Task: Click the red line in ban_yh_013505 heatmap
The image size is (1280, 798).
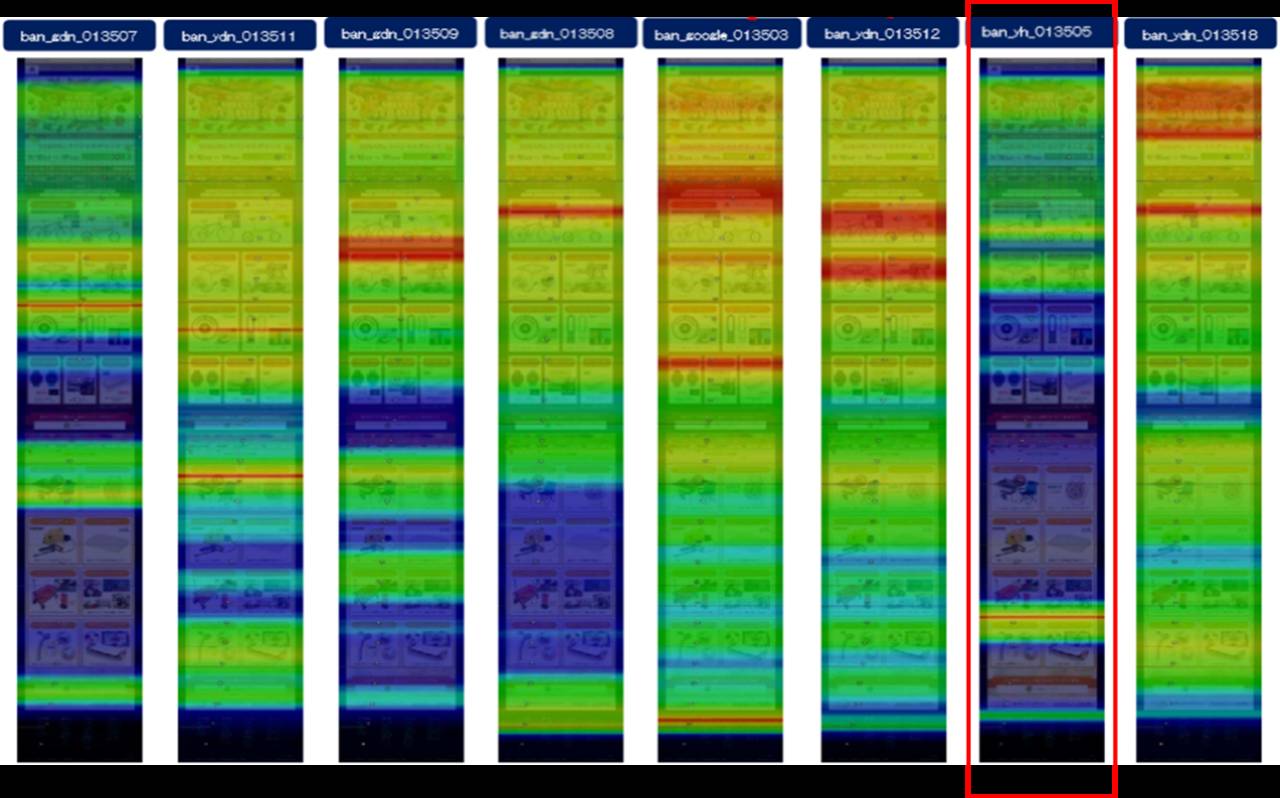Action: point(1041,617)
